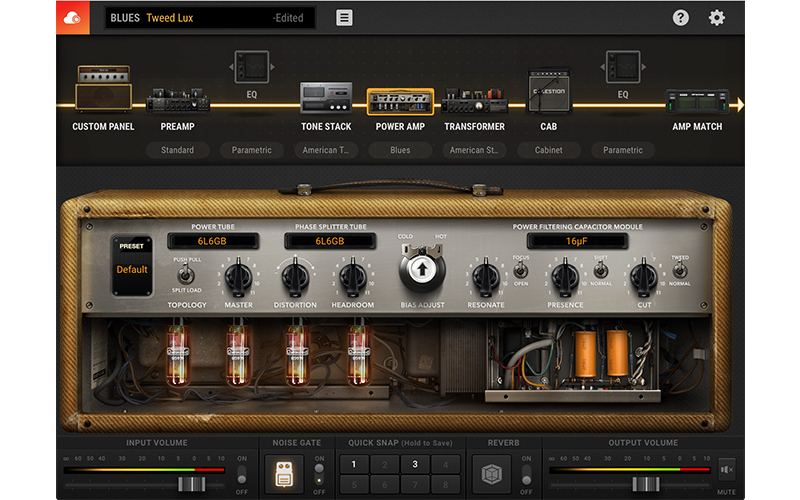Open the American St.. transformer dropdown
The width and height of the screenshot is (800, 500).
point(474,150)
